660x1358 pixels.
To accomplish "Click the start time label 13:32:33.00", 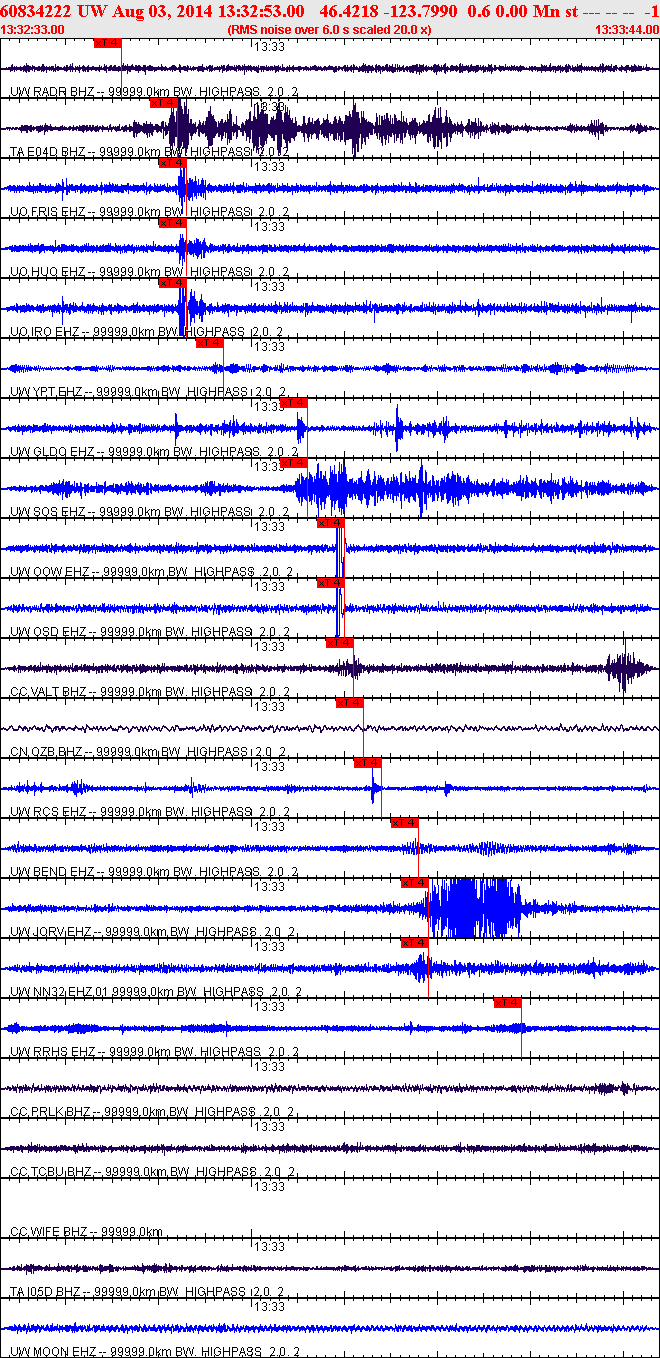I will click(33, 30).
